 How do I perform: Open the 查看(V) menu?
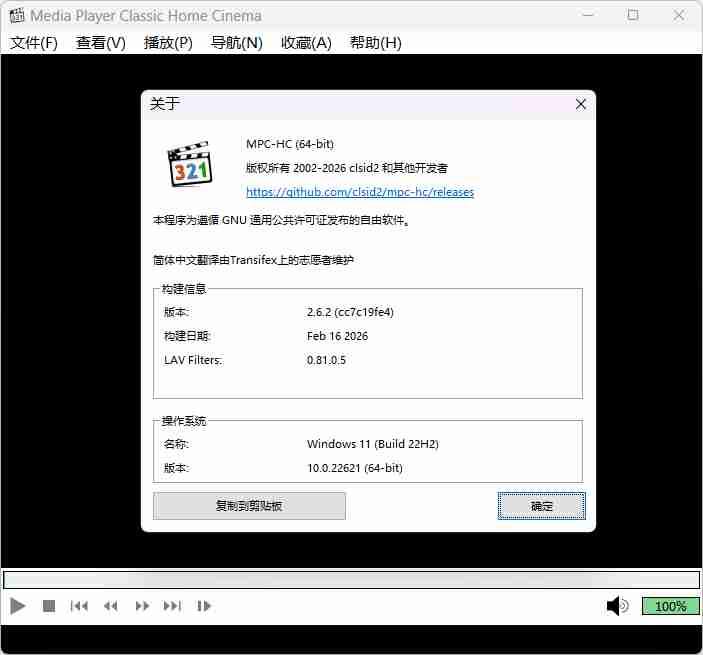[x=101, y=43]
